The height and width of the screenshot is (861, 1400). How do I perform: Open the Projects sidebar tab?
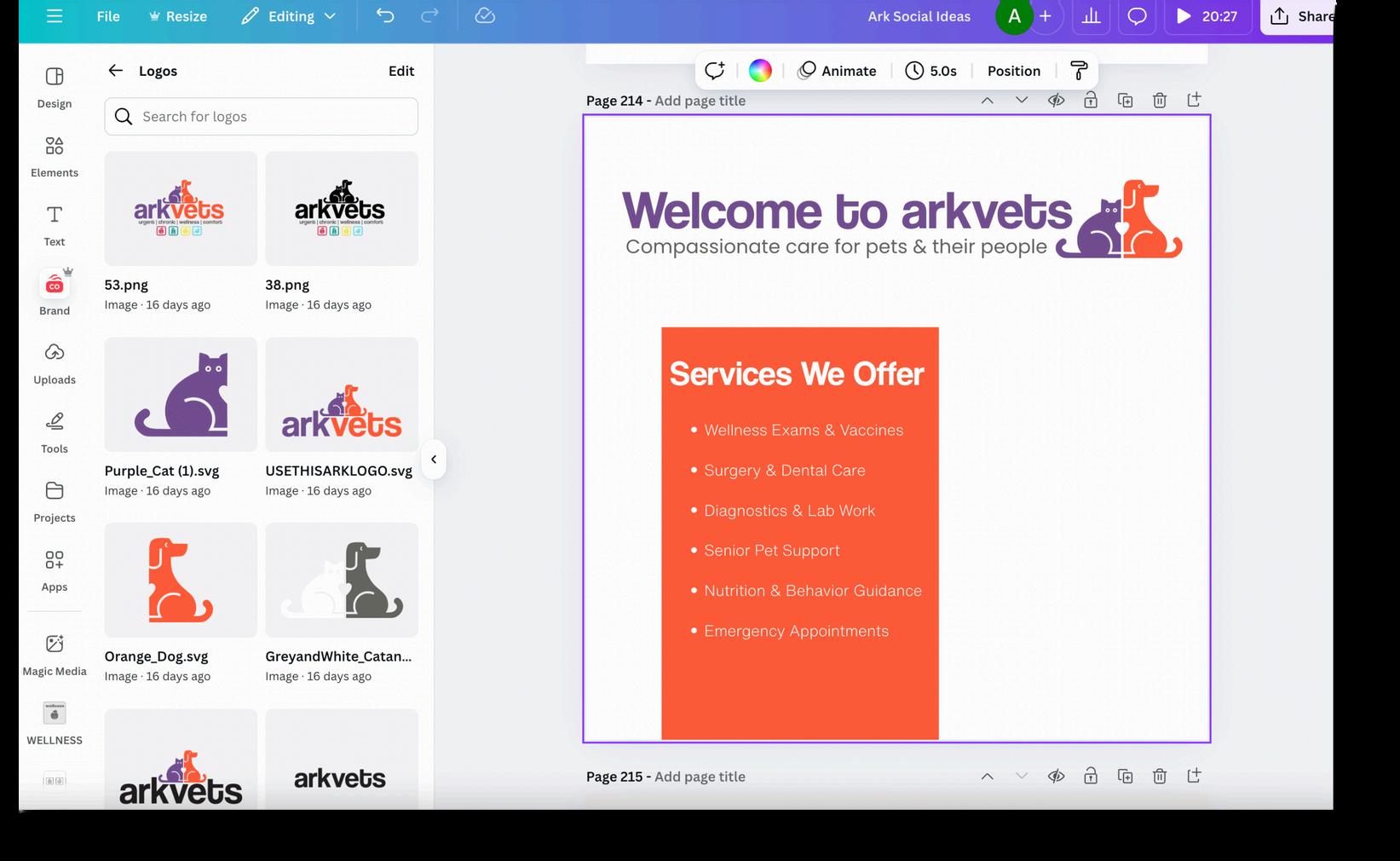55,502
